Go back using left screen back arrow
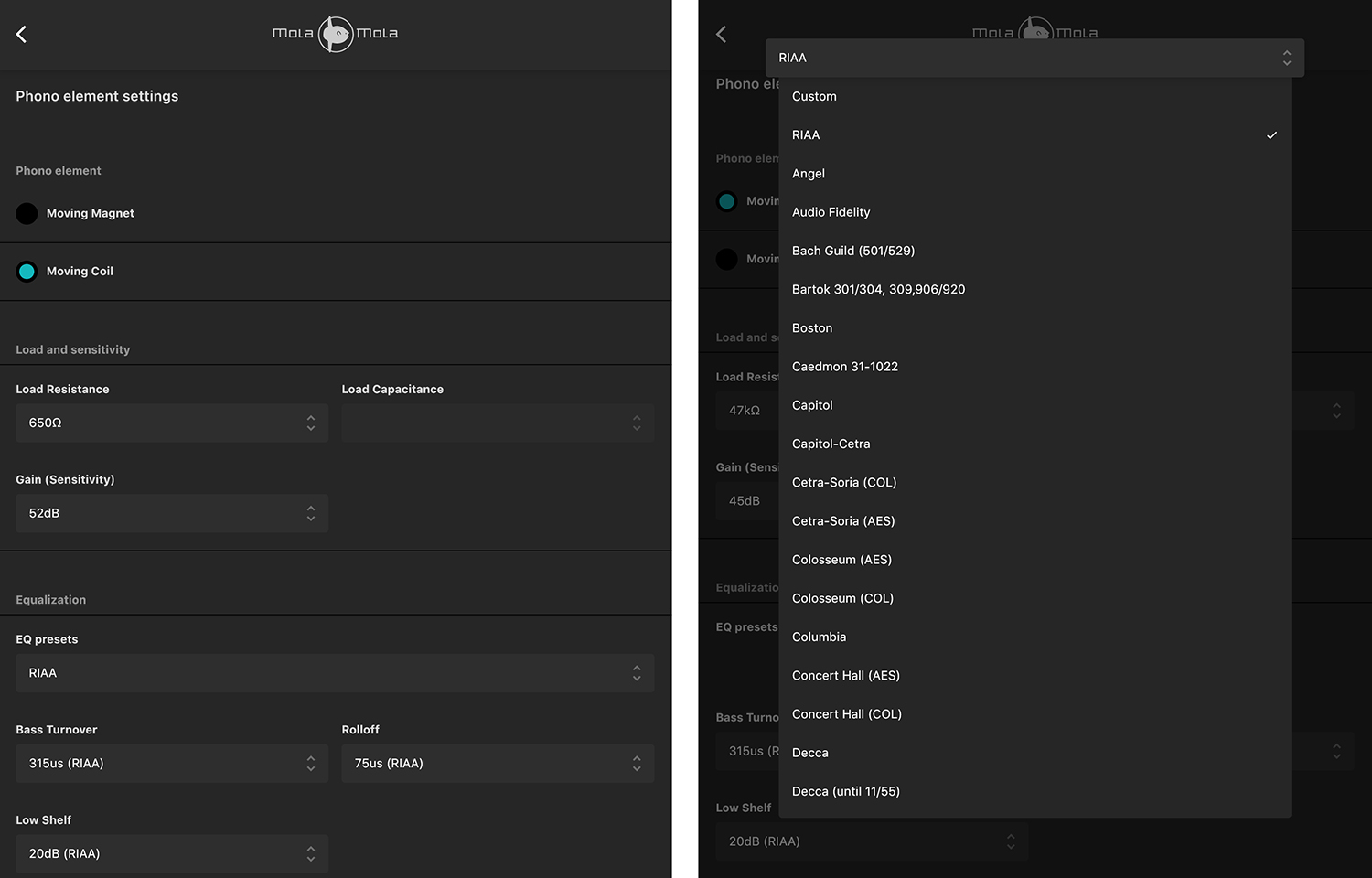 click(21, 34)
